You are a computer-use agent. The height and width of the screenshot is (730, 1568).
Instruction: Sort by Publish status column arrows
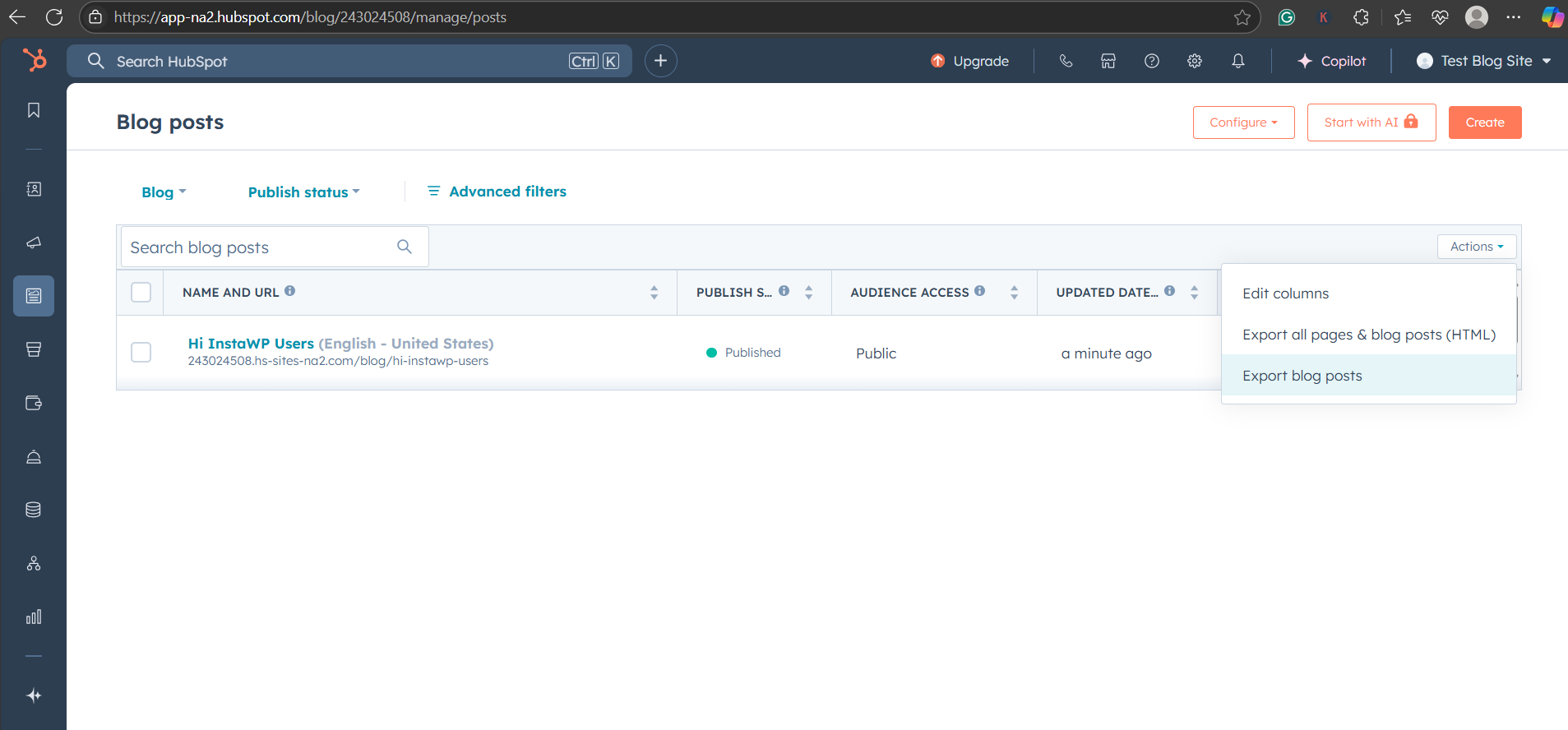(809, 292)
